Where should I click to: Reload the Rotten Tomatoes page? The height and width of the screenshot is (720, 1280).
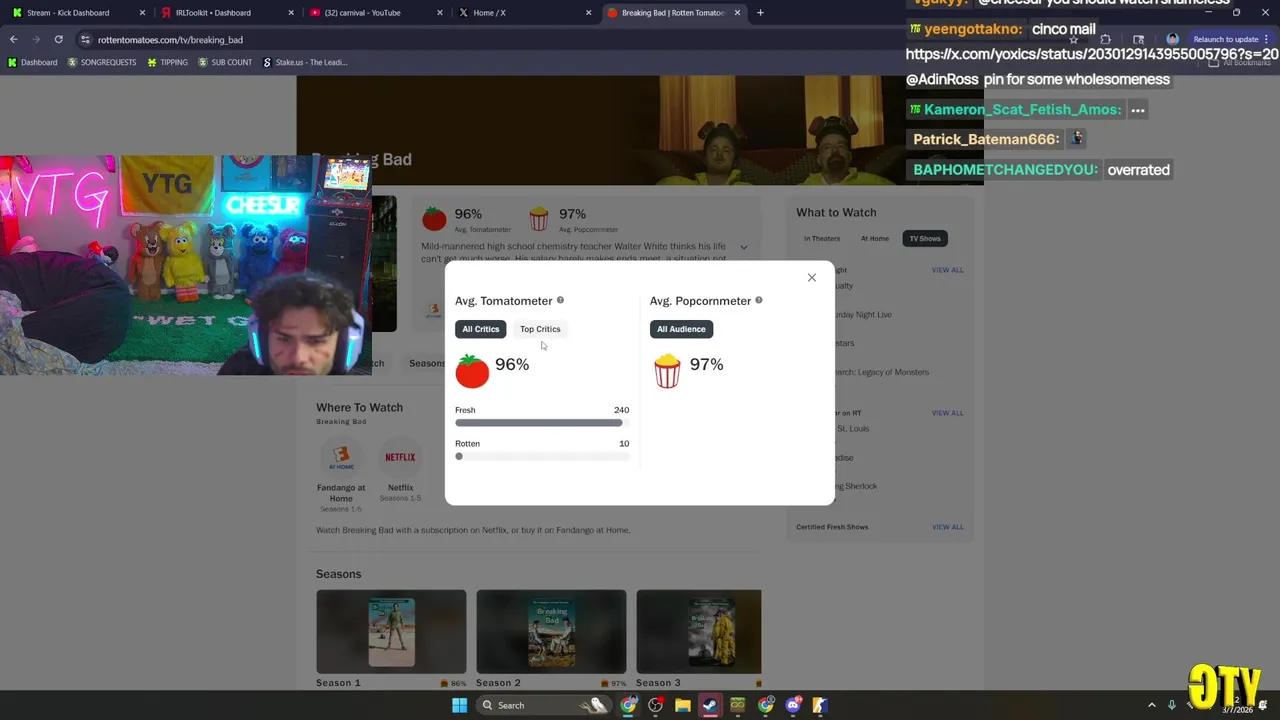pos(59,39)
